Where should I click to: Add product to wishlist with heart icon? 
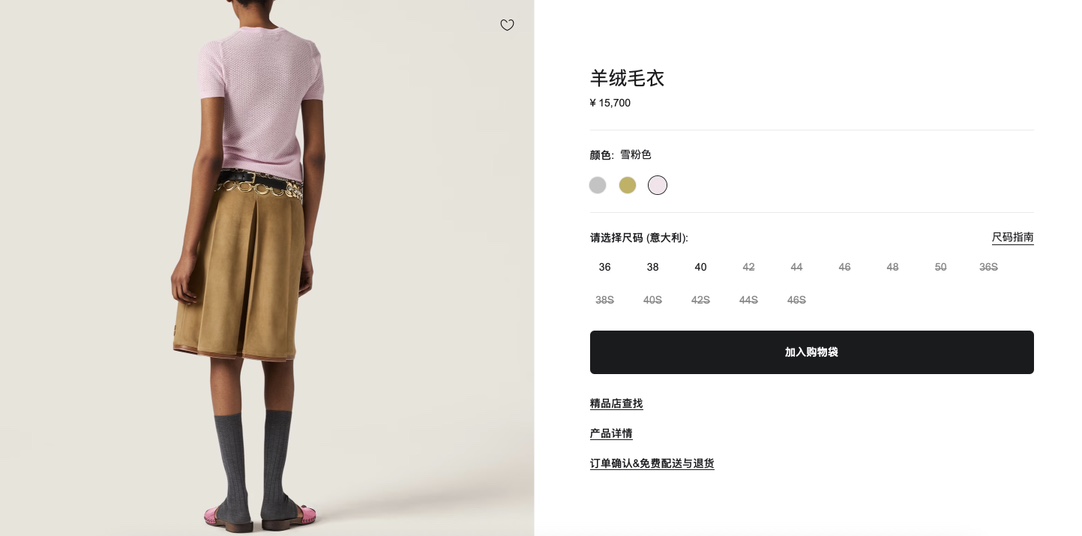[x=507, y=26]
